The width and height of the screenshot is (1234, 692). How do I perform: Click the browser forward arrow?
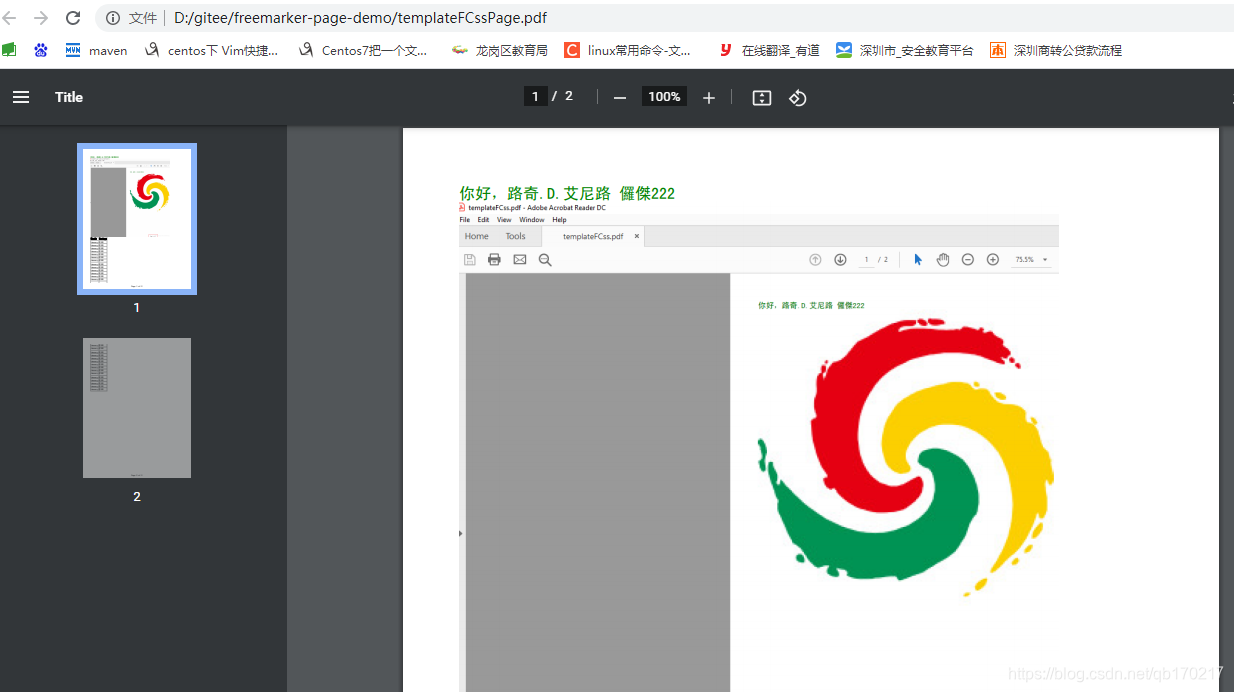[x=41, y=18]
